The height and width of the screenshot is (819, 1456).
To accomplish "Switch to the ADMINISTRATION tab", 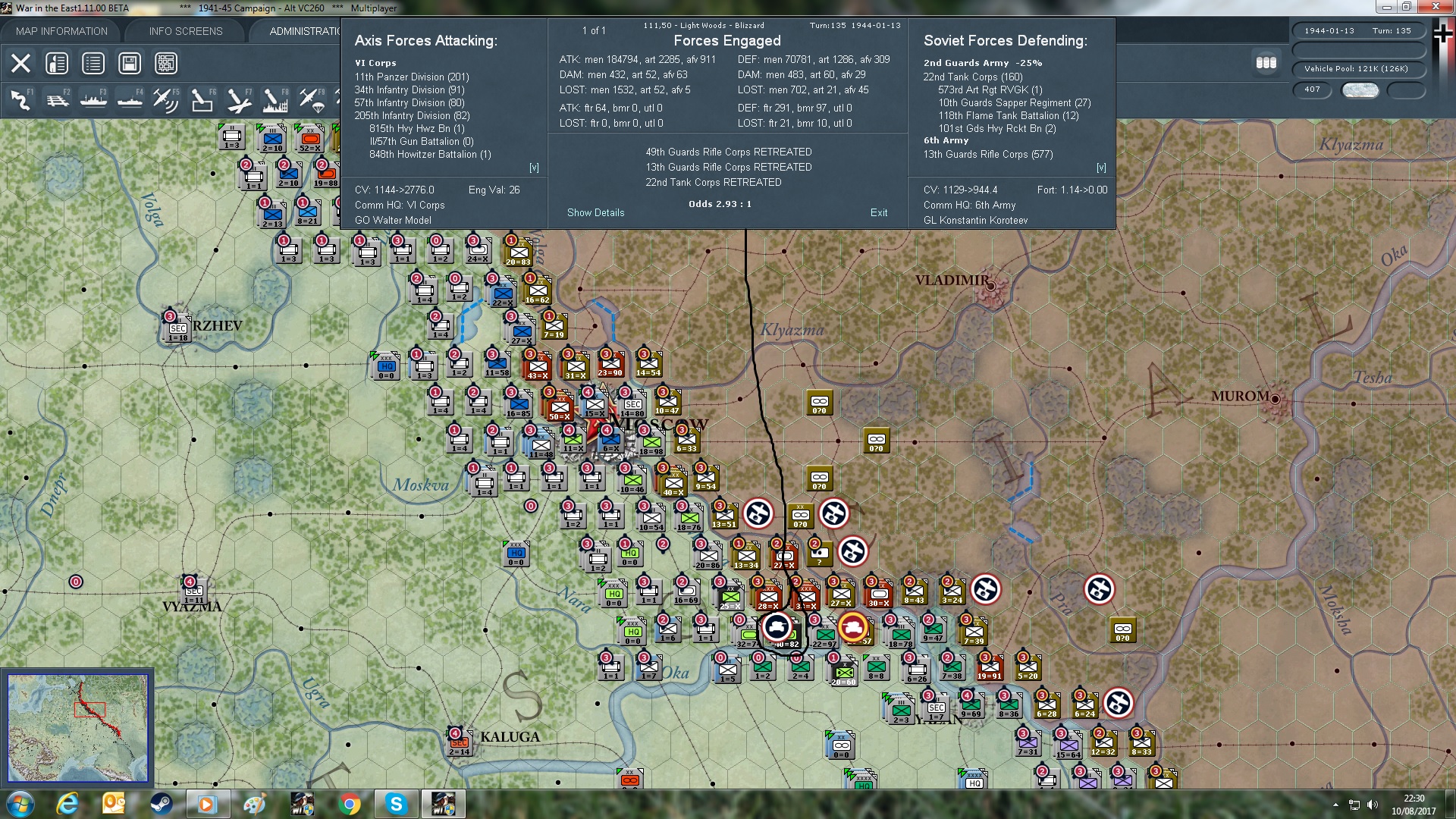I will point(305,31).
